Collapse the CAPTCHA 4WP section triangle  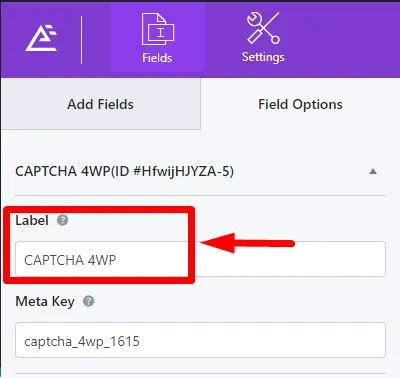point(373,171)
